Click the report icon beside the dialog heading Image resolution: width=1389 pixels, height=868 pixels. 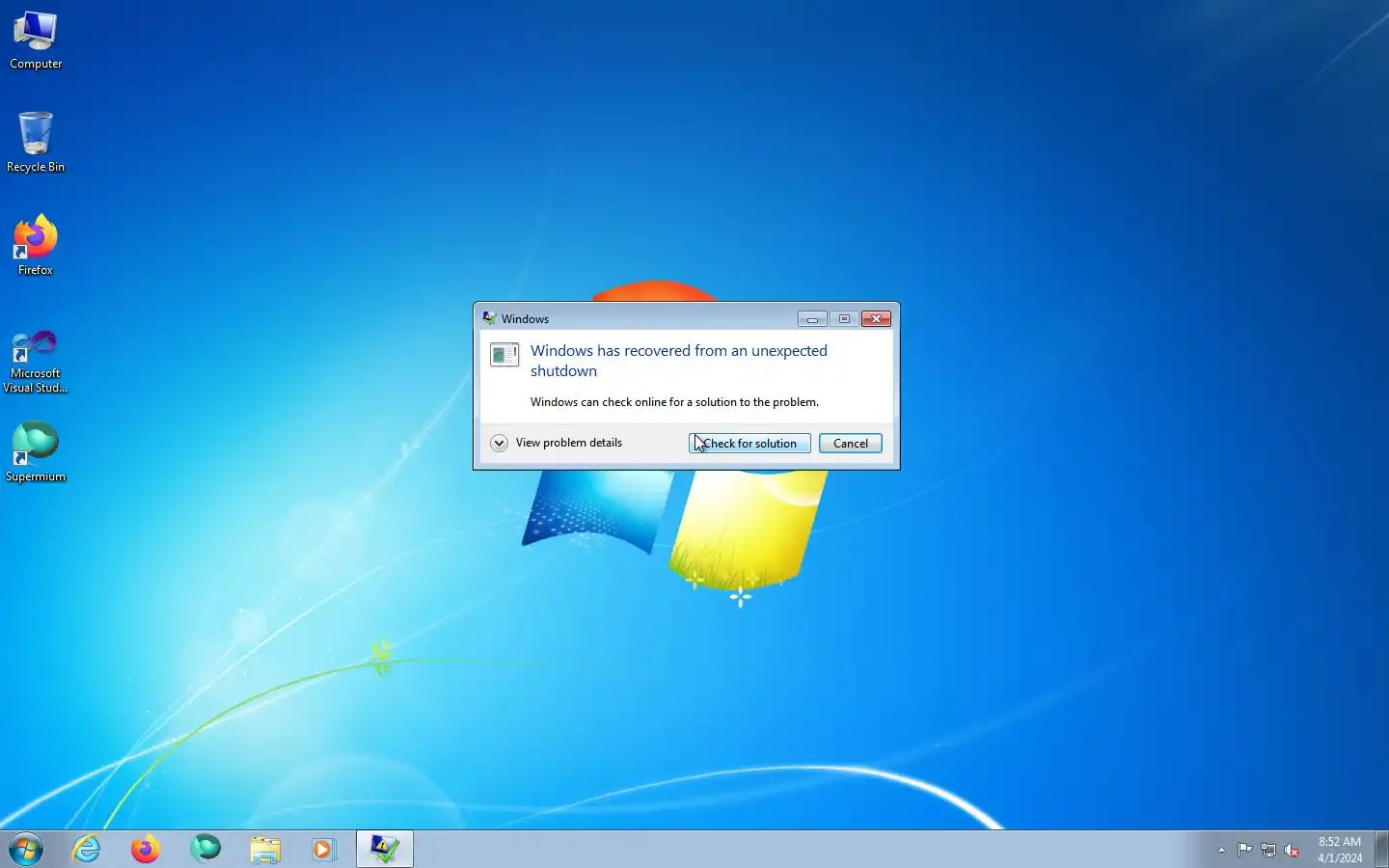click(504, 355)
